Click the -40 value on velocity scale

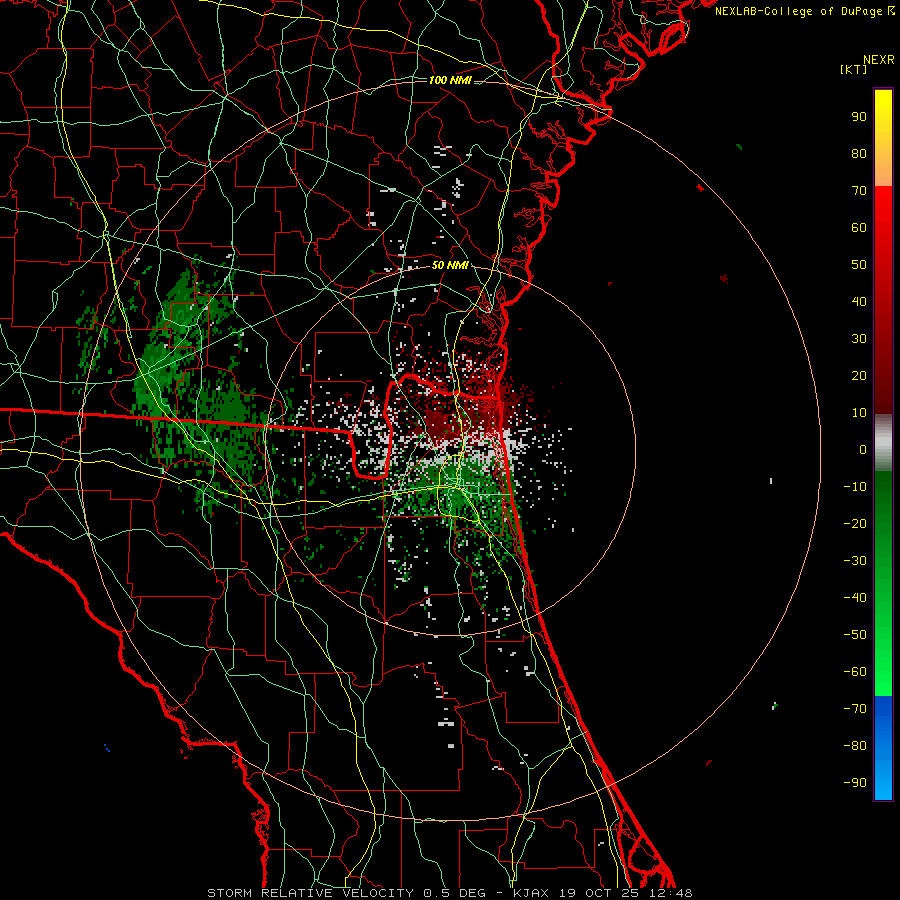point(855,598)
